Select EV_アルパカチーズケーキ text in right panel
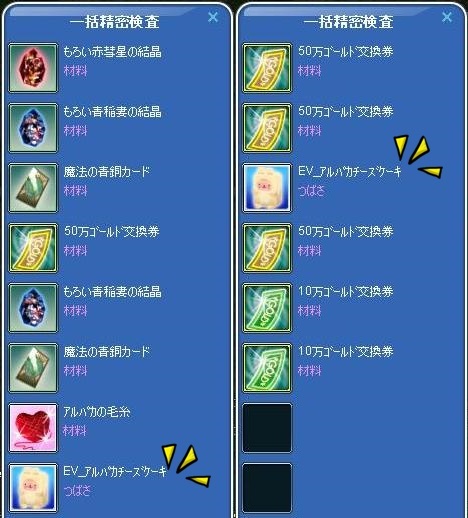The height and width of the screenshot is (518, 468). 350,172
